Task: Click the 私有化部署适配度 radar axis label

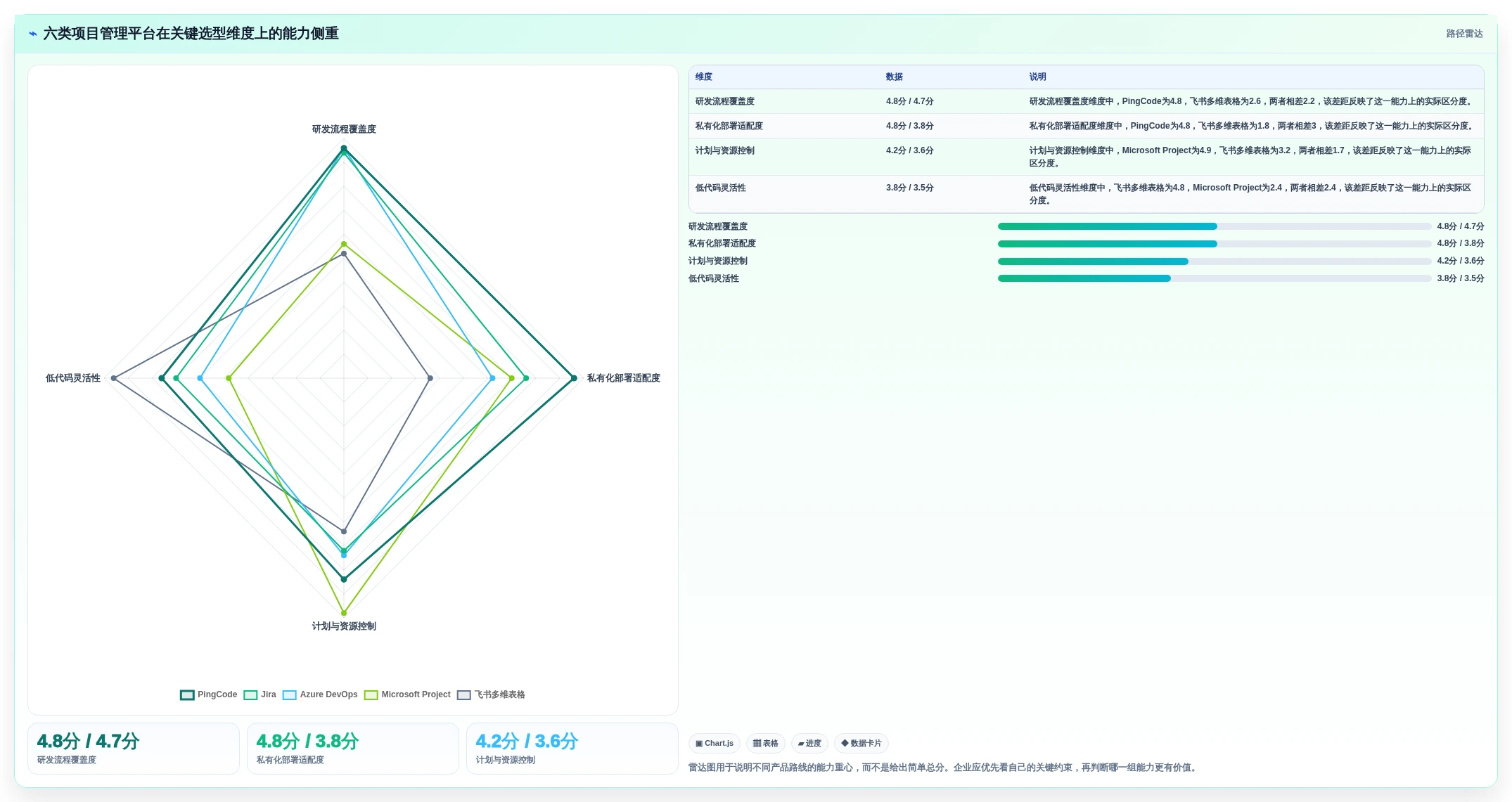Action: coord(624,378)
